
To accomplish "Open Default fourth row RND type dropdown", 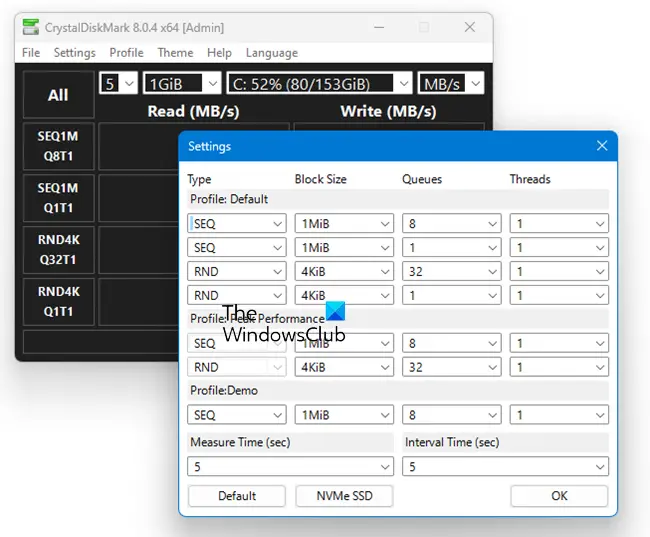I will pyautogui.click(x=237, y=295).
